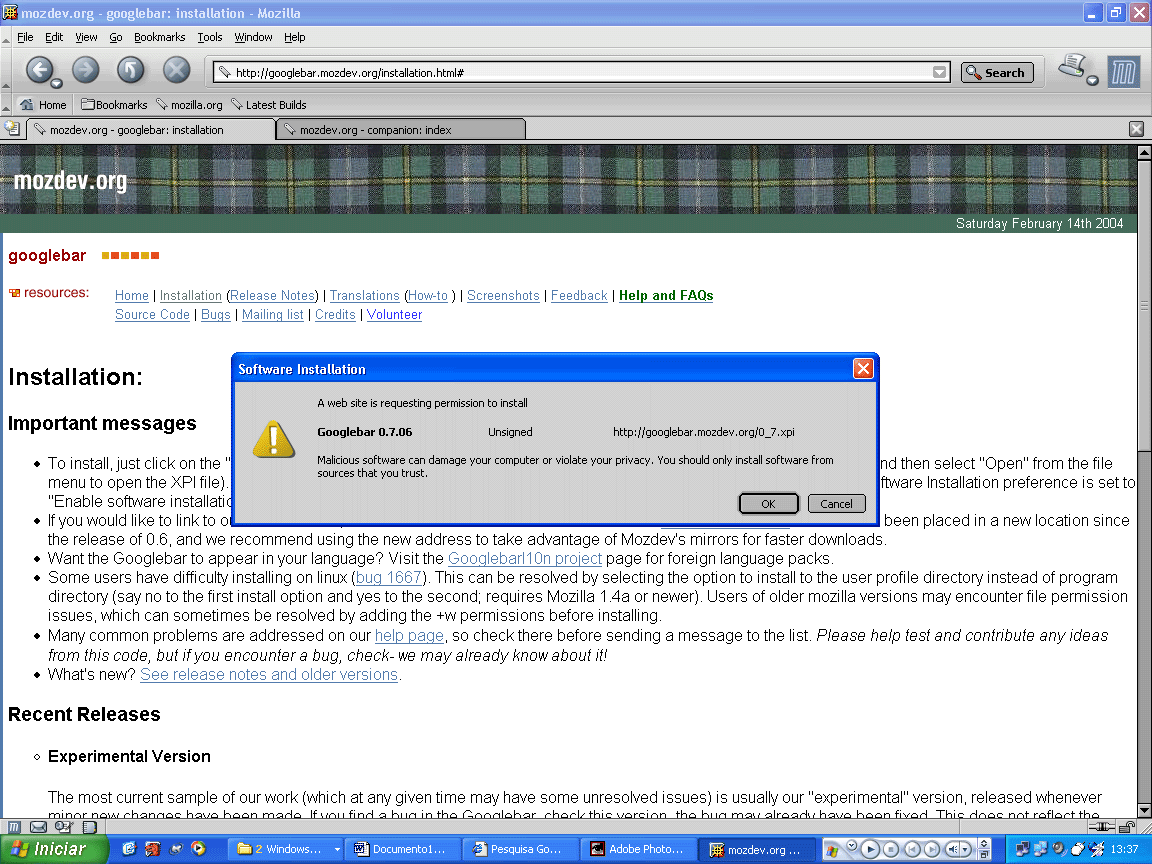Viewport: 1152px width, 864px height.
Task: Click the vertical scrollbar down arrow
Action: [x=1144, y=810]
